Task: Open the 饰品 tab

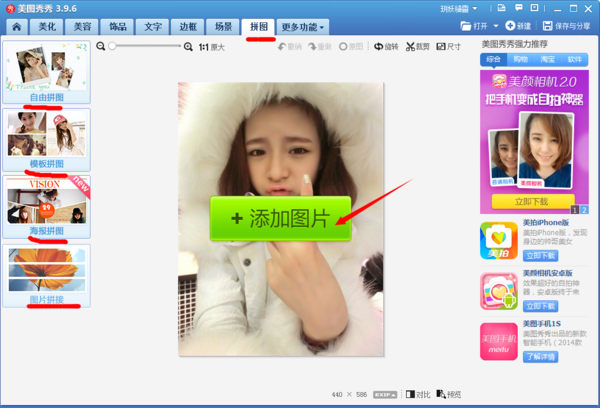Action: click(x=117, y=27)
